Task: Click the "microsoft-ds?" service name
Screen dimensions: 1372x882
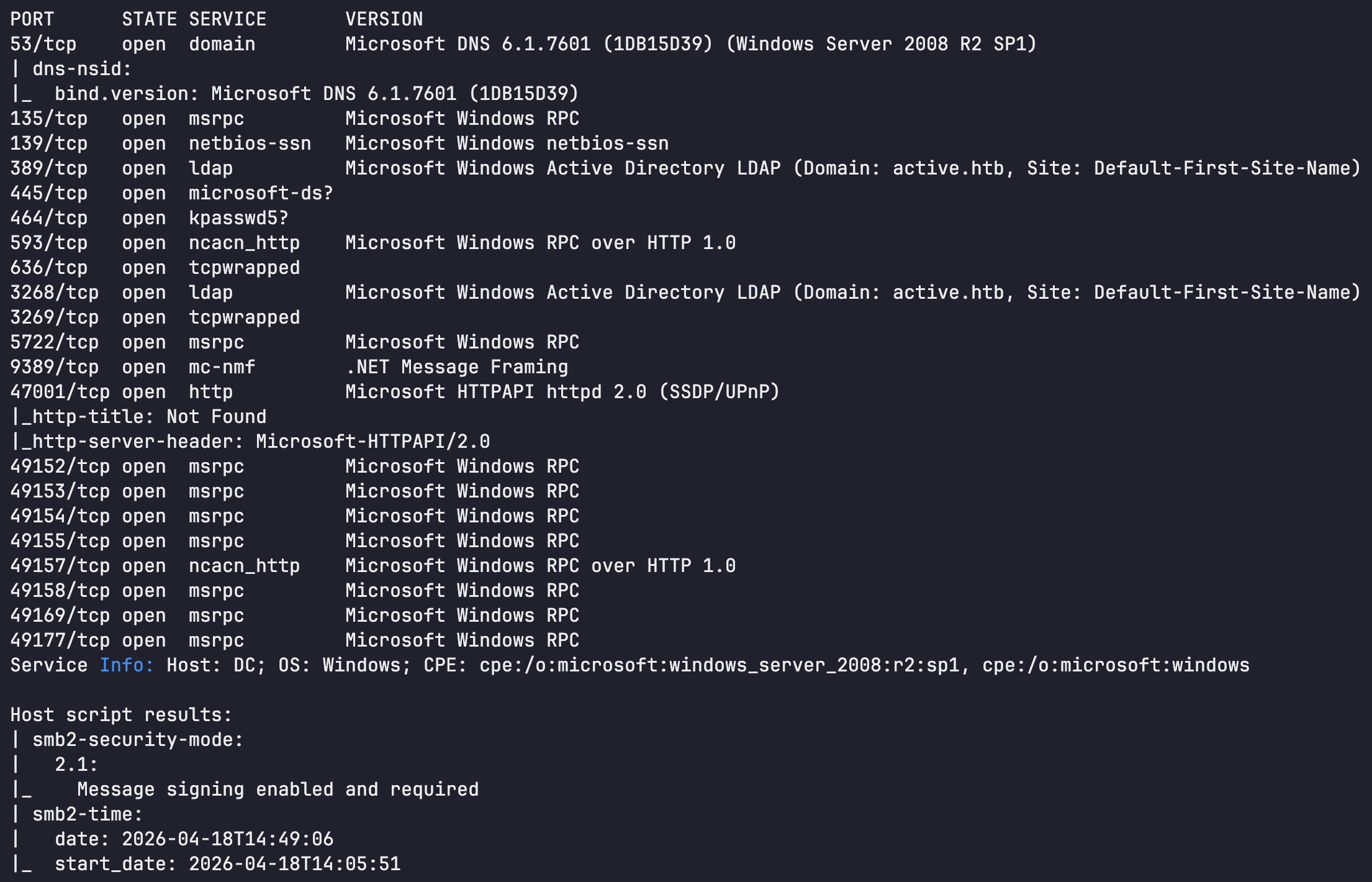Action: coord(261,193)
